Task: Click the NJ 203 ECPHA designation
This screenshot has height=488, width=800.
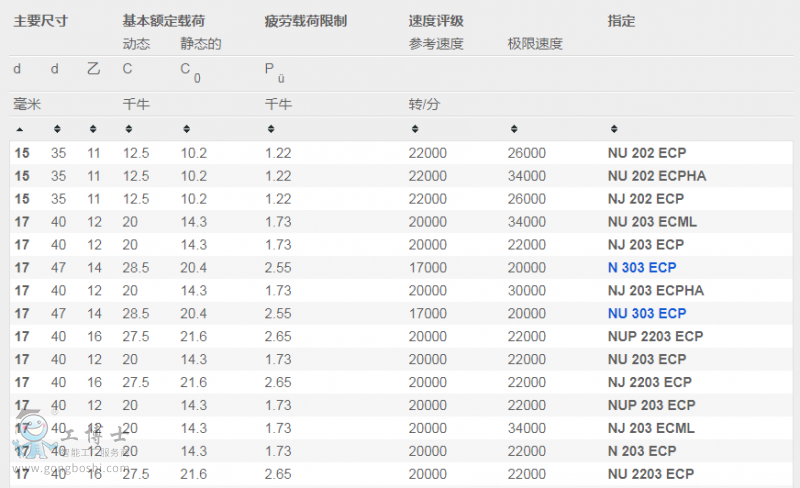Action: 656,290
